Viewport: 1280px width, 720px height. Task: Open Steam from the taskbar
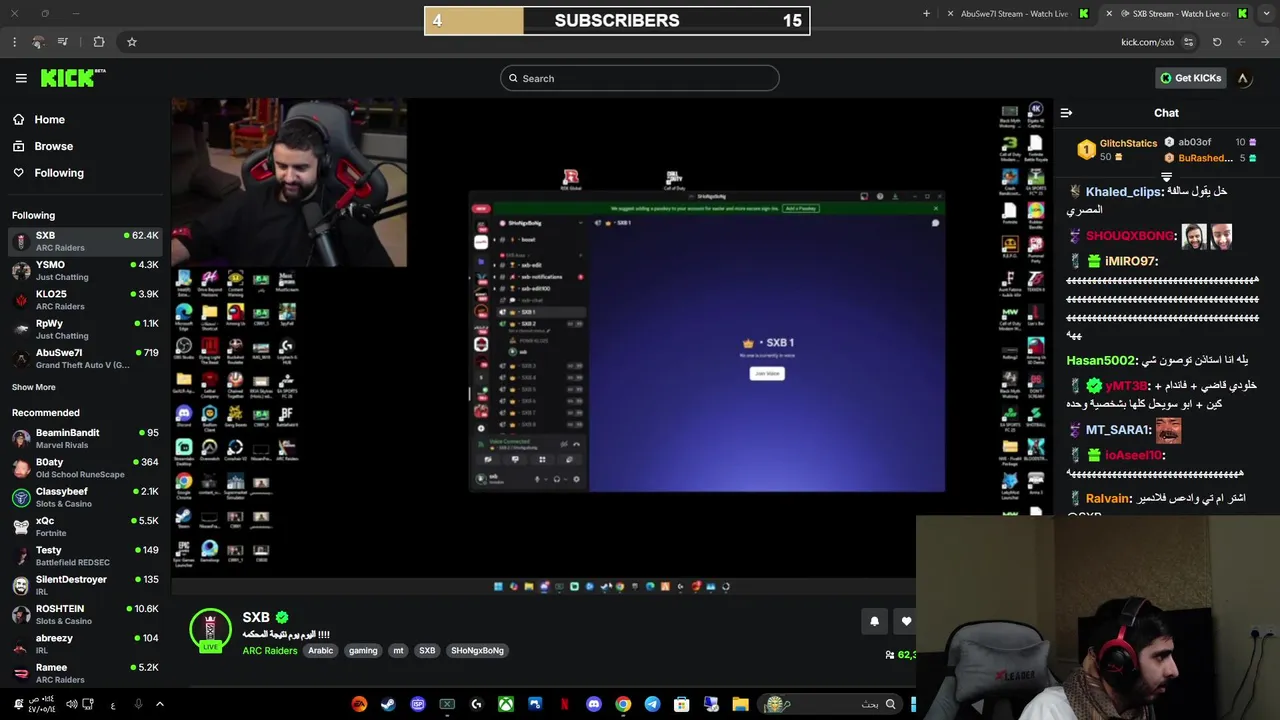coord(388,704)
